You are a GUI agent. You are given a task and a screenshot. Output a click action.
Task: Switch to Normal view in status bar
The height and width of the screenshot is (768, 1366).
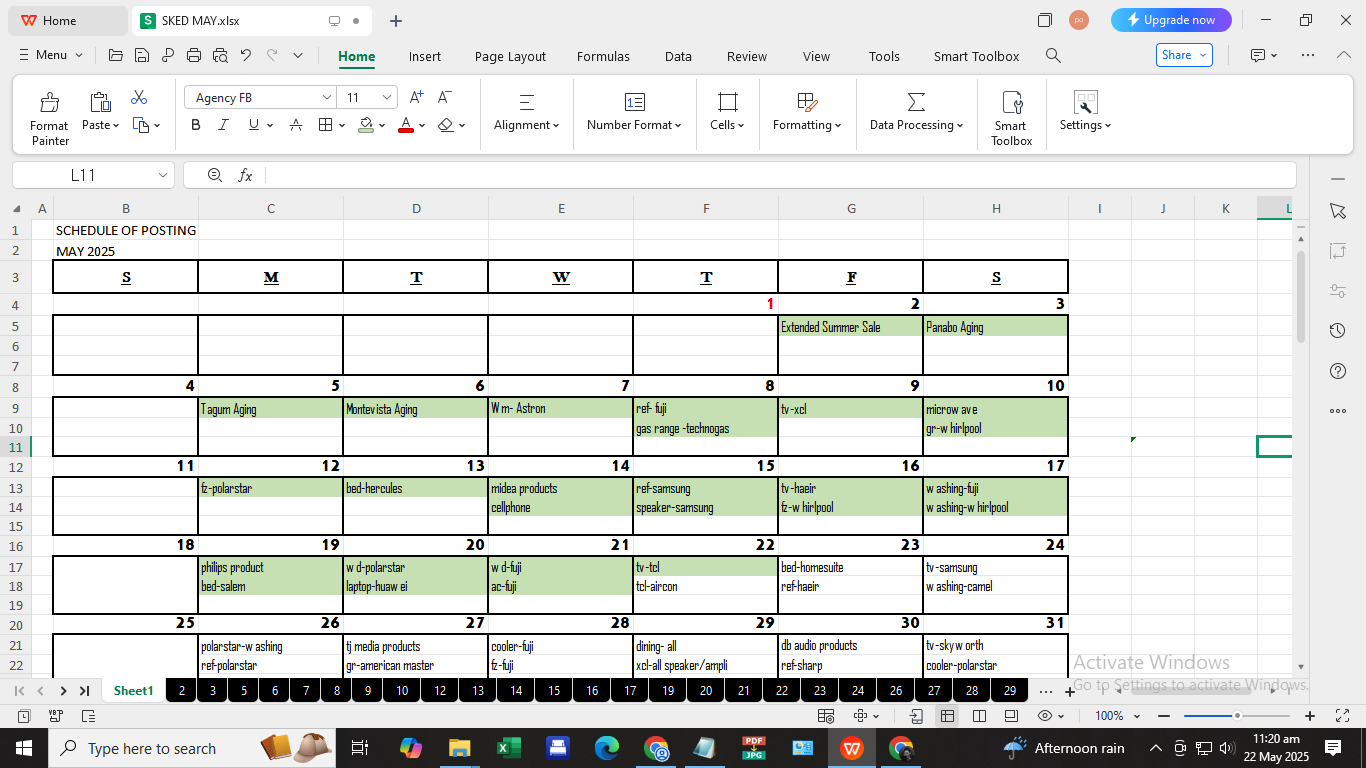coord(947,716)
